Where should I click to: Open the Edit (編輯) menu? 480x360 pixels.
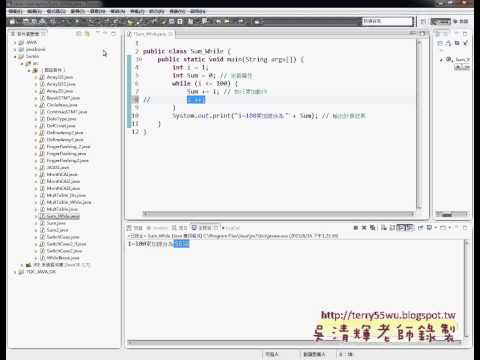[34, 11]
